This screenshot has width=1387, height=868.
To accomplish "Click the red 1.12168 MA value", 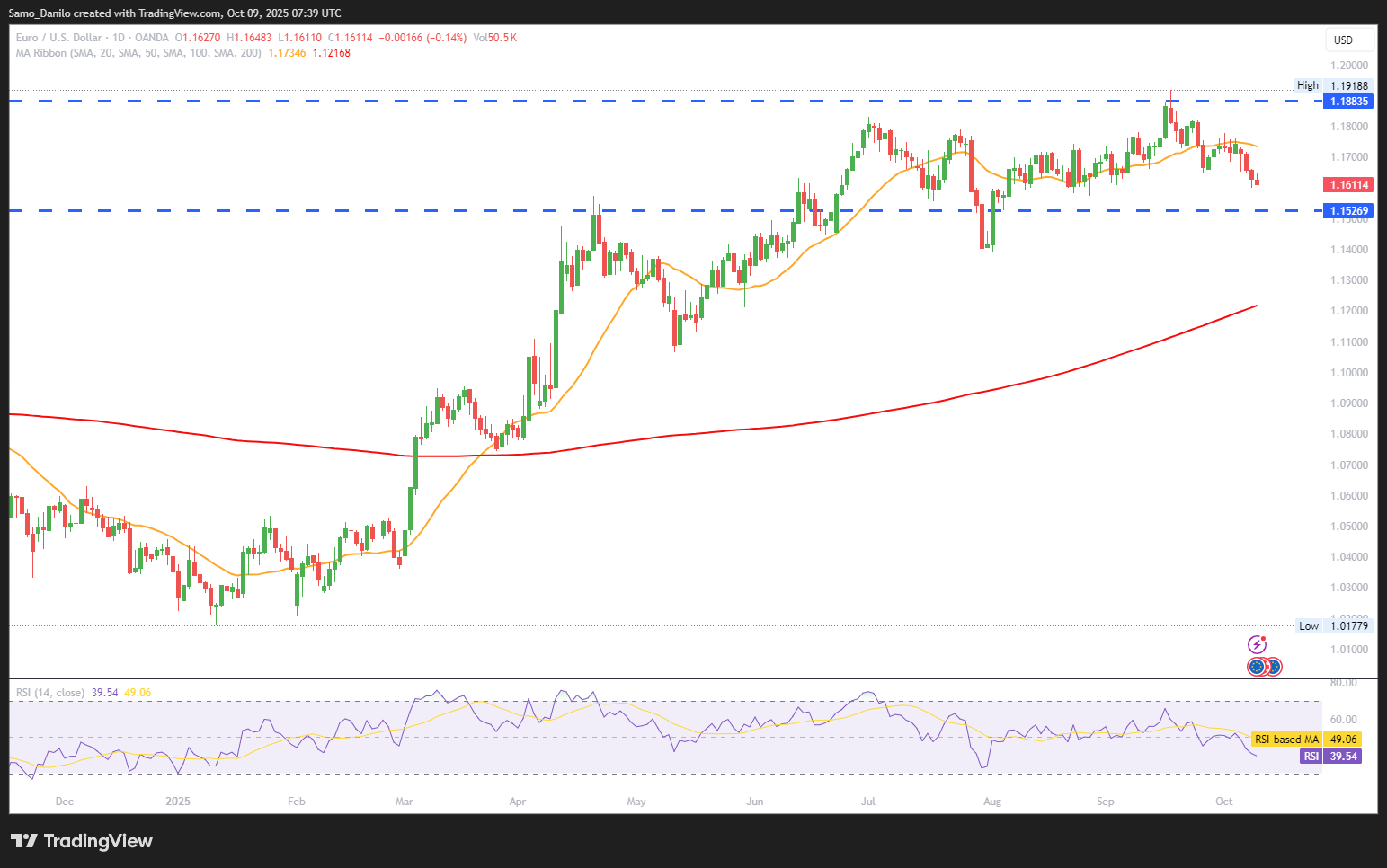I will click(x=331, y=53).
